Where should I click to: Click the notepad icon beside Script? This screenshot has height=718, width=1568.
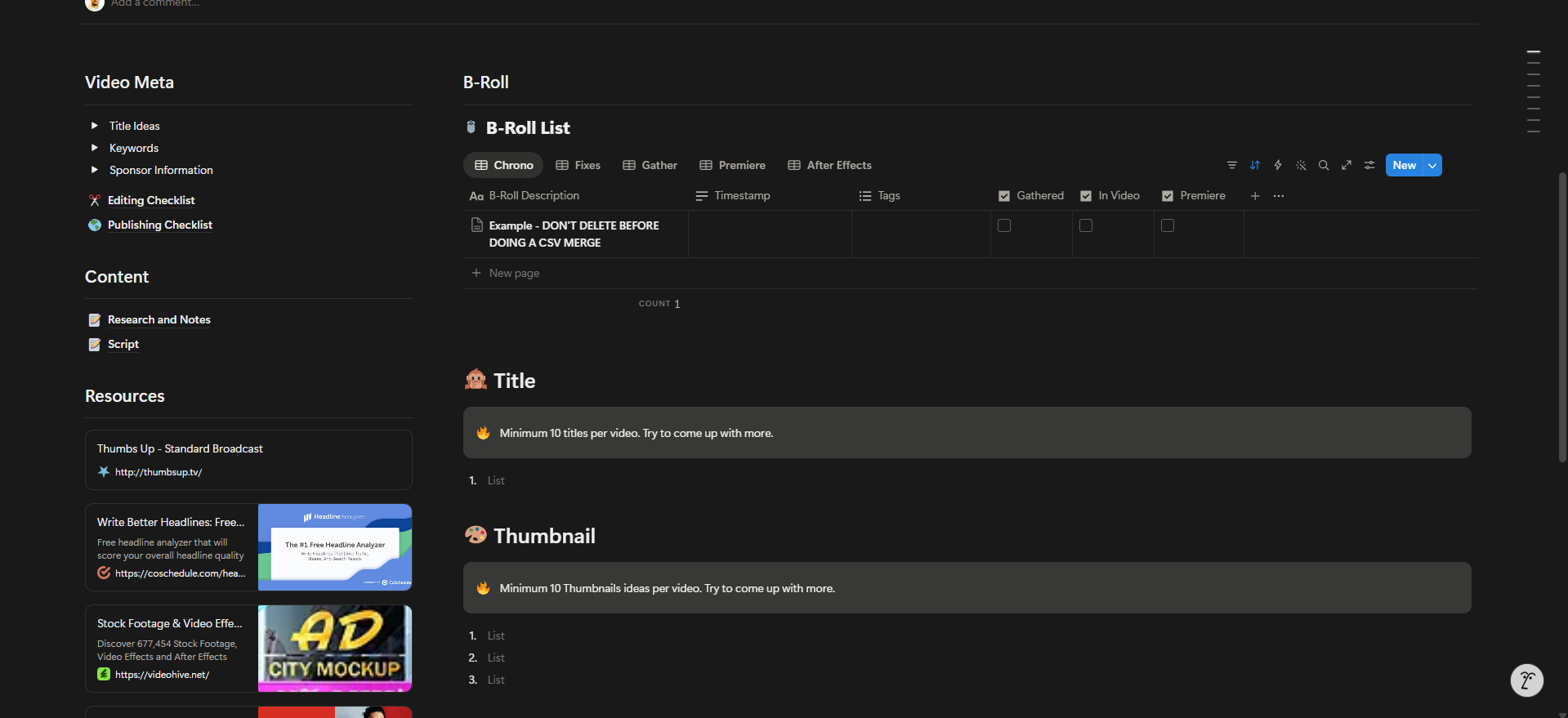pyautogui.click(x=95, y=344)
